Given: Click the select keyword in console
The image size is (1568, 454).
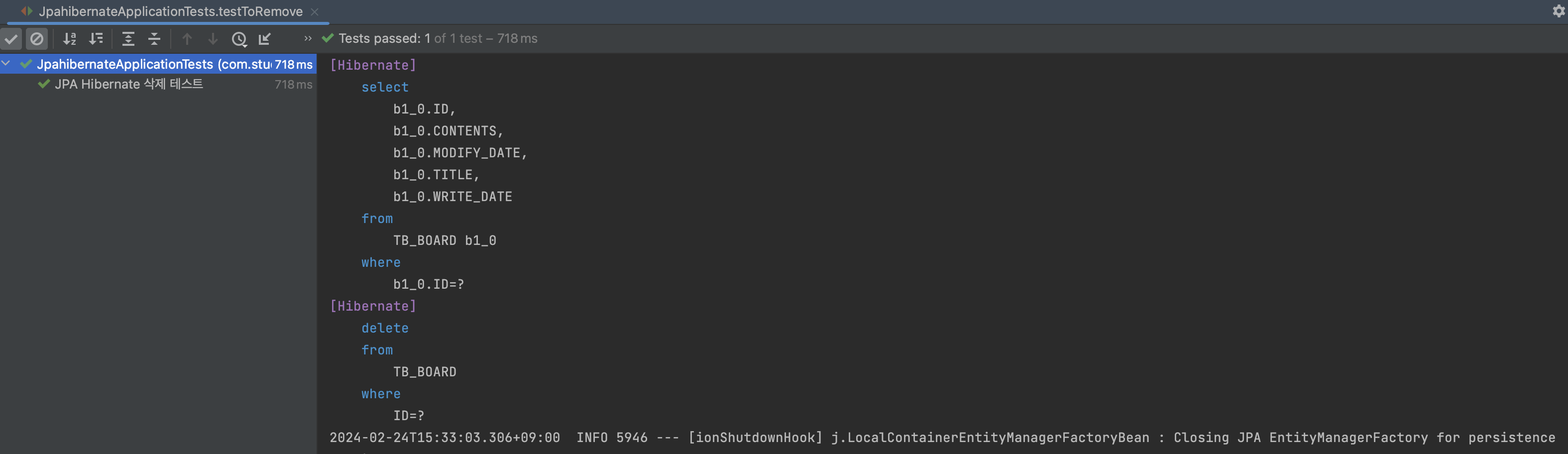Looking at the screenshot, I should coord(385,87).
